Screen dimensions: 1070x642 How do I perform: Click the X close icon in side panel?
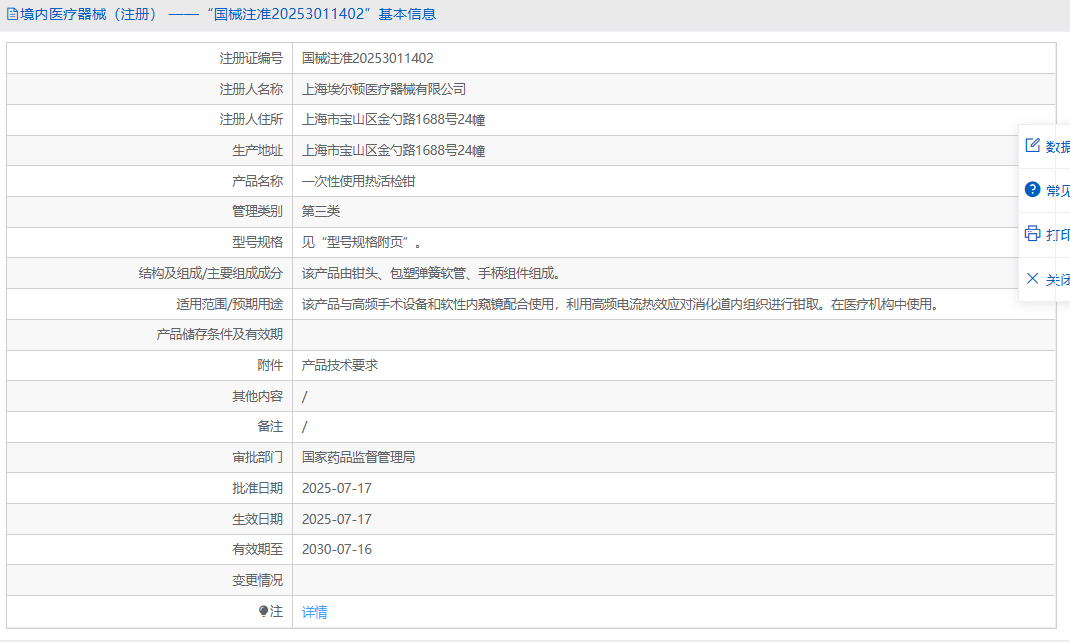tap(1033, 279)
